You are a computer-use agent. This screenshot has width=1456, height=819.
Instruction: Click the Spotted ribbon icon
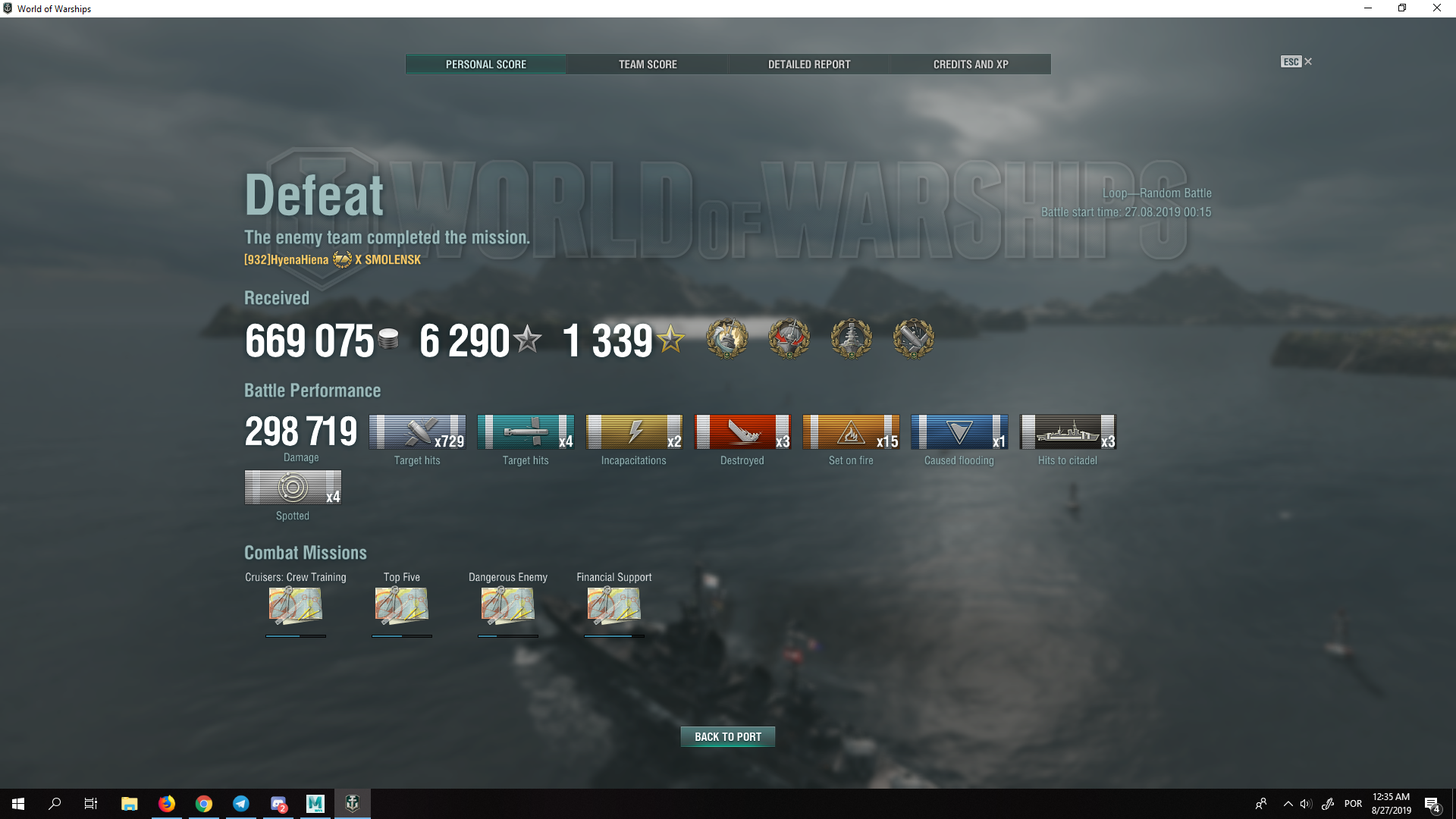tap(293, 487)
